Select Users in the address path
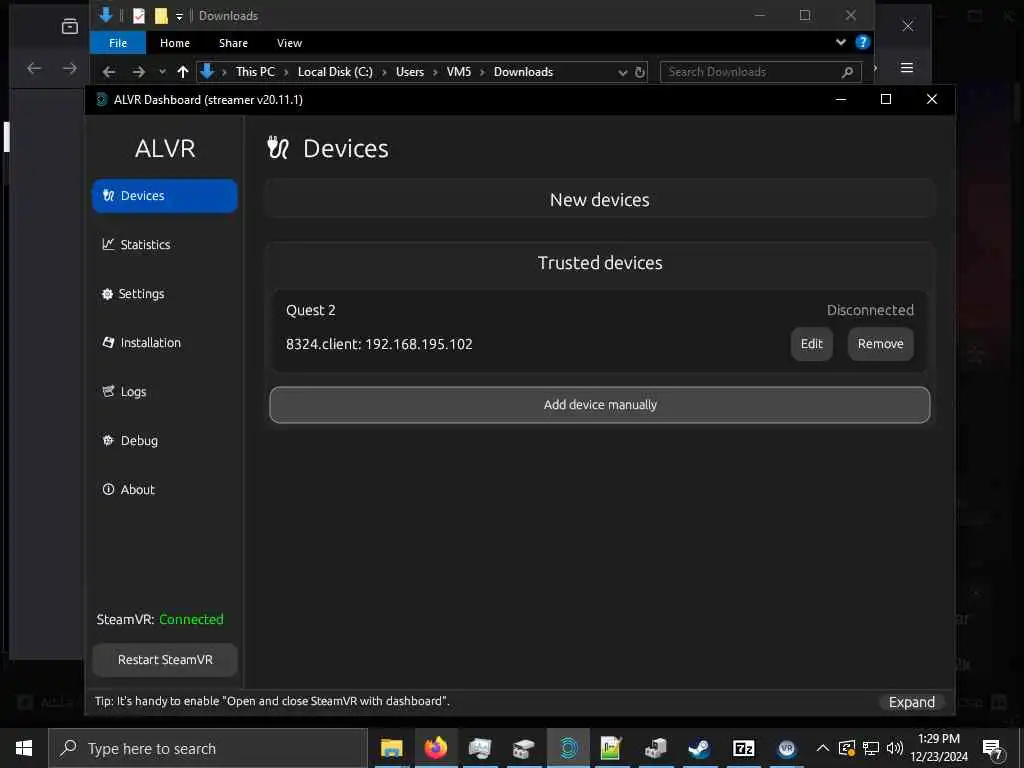Image resolution: width=1024 pixels, height=768 pixels. tap(409, 72)
